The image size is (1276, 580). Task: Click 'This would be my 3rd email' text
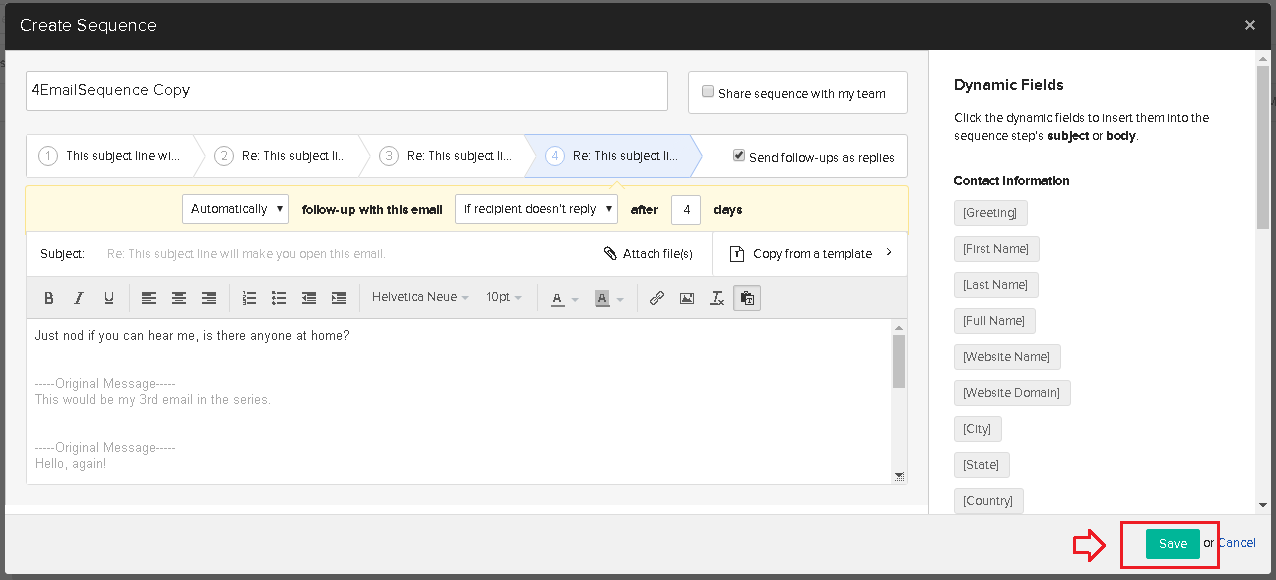coord(153,400)
